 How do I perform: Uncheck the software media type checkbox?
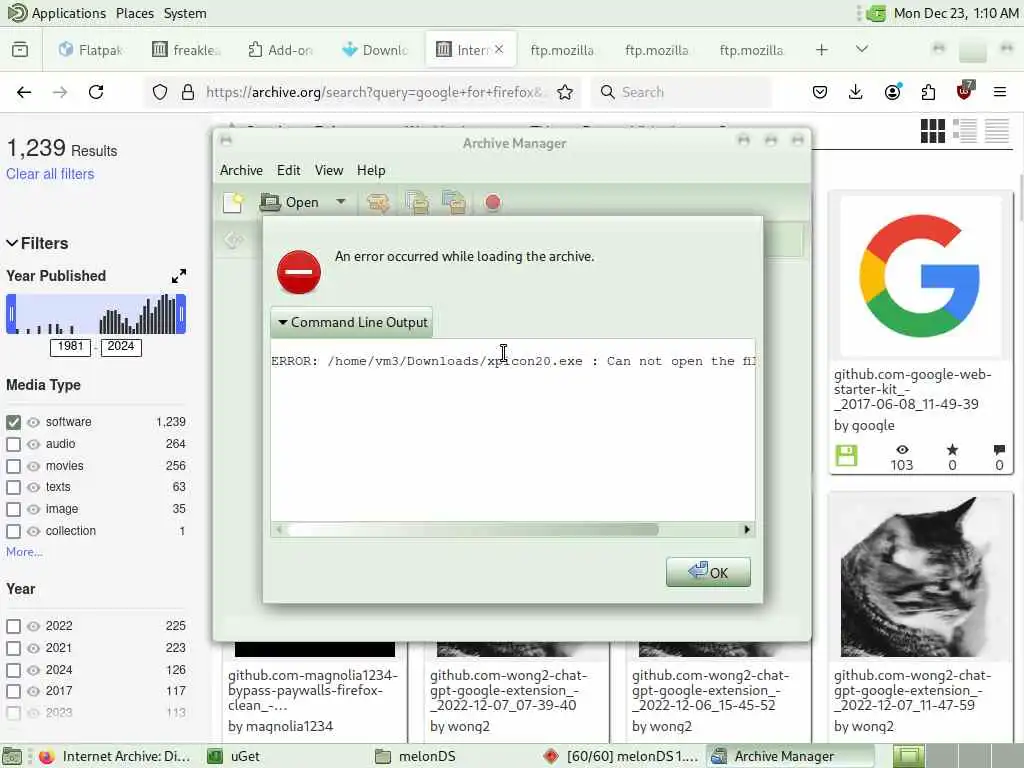coord(14,423)
